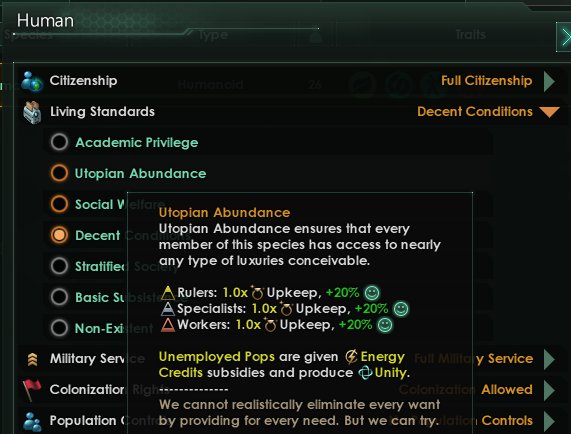Select Stratified Society living standard

pos(59,266)
